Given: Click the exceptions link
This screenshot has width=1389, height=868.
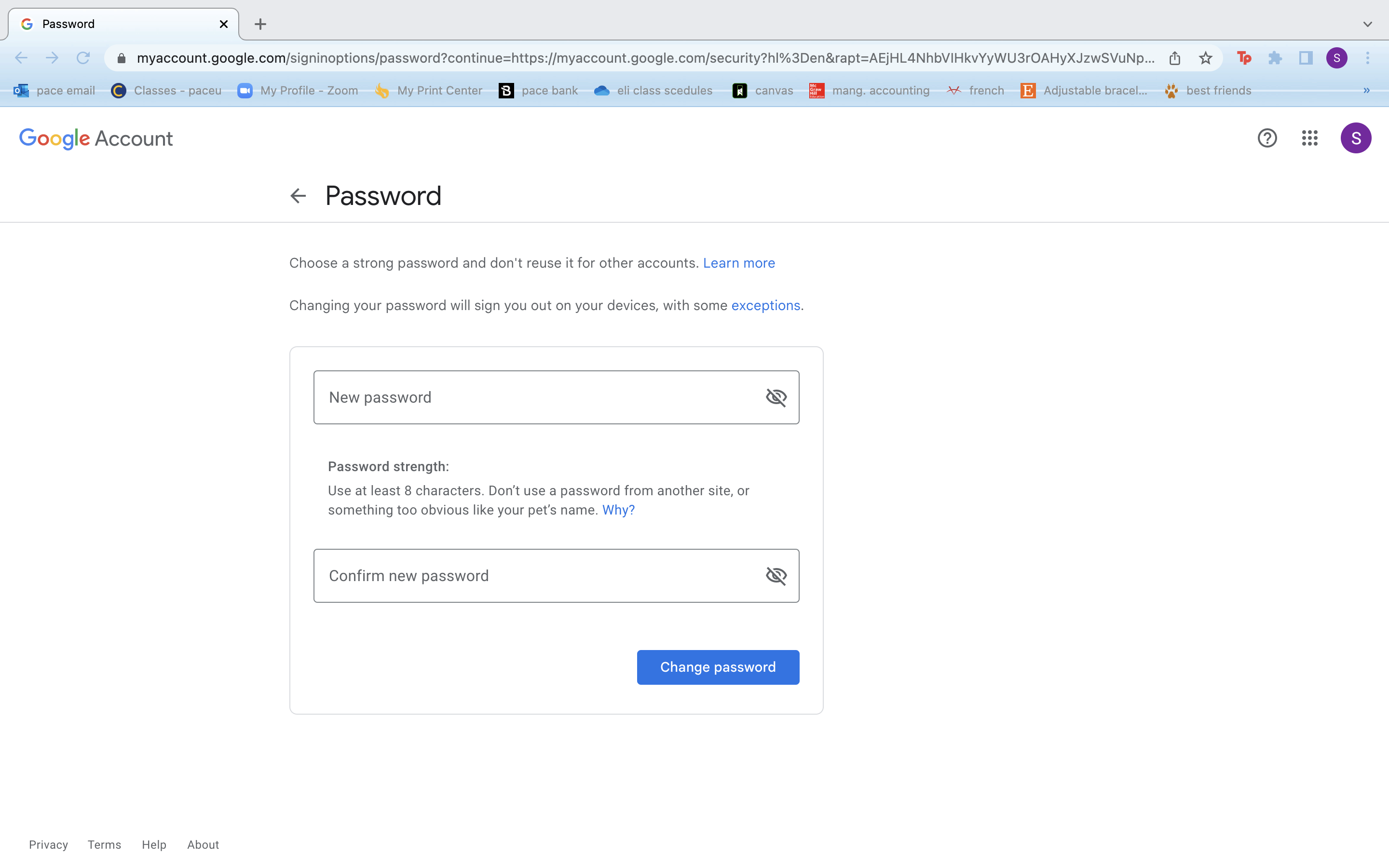Looking at the screenshot, I should [765, 305].
